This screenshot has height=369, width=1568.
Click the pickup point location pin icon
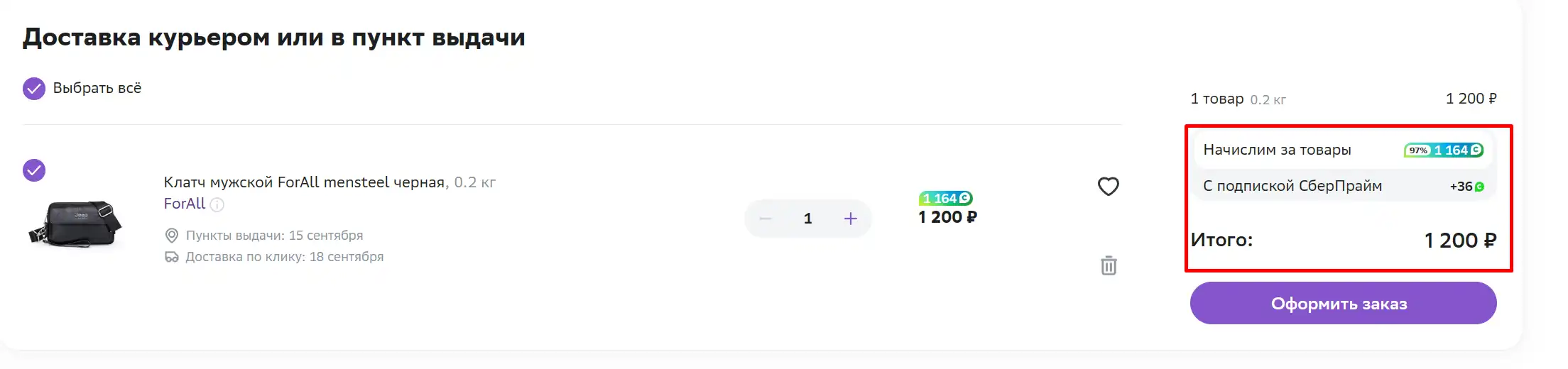point(172,236)
